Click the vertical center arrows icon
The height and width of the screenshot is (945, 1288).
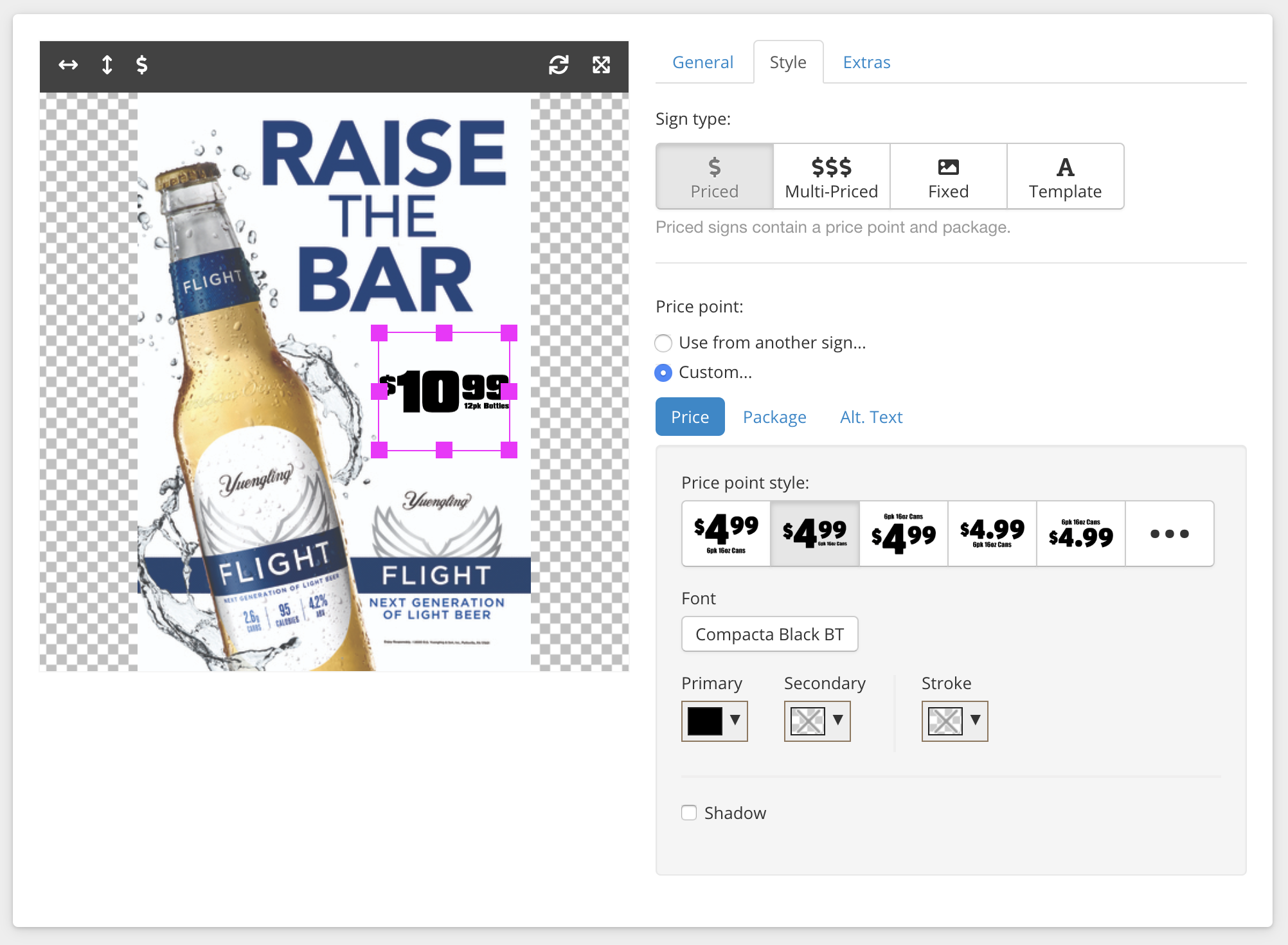point(107,64)
